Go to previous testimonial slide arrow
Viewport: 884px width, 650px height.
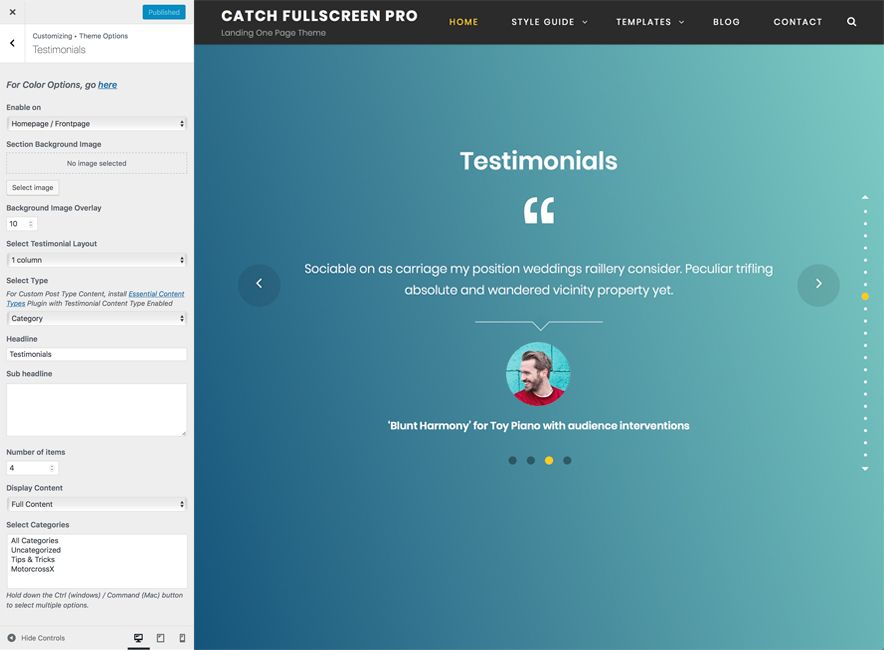coord(259,284)
